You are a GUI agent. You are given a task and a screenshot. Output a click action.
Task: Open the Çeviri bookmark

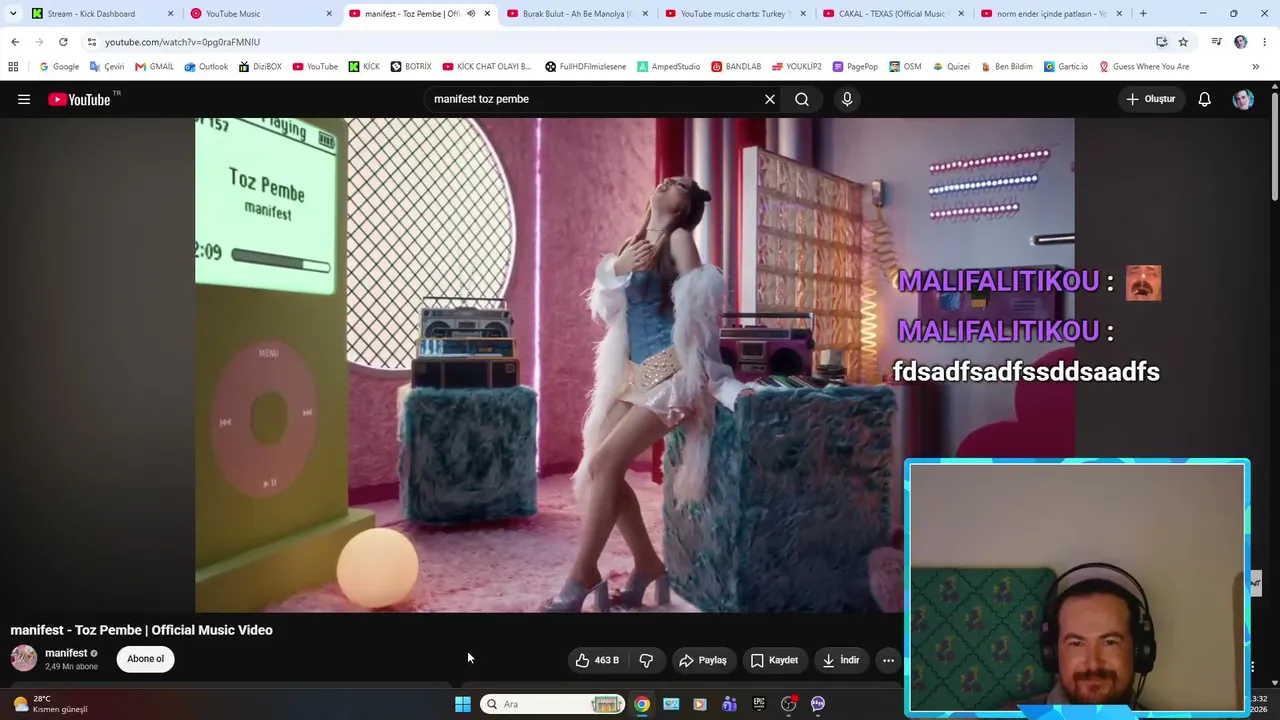point(107,67)
